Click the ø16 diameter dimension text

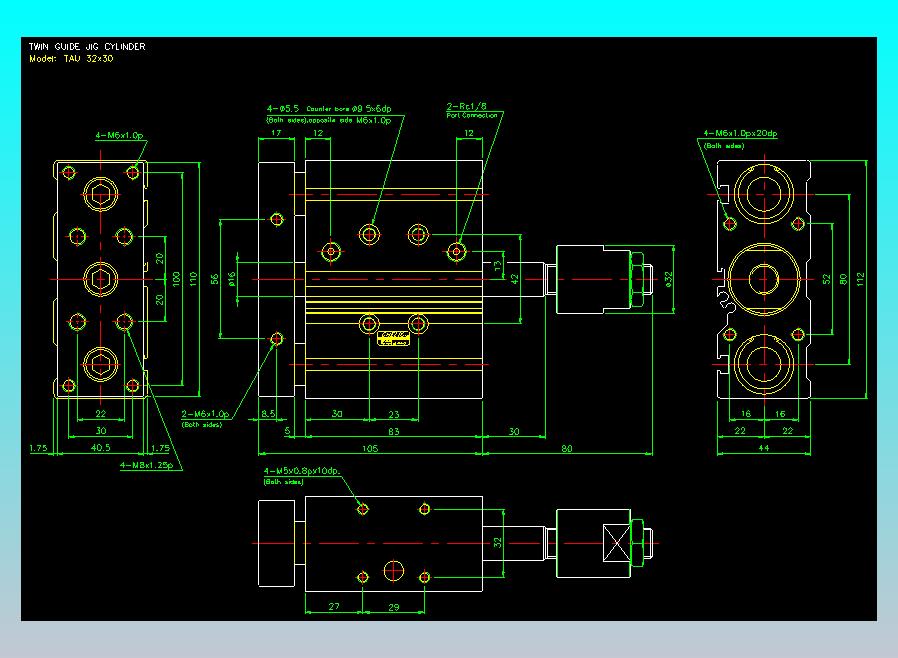point(232,279)
